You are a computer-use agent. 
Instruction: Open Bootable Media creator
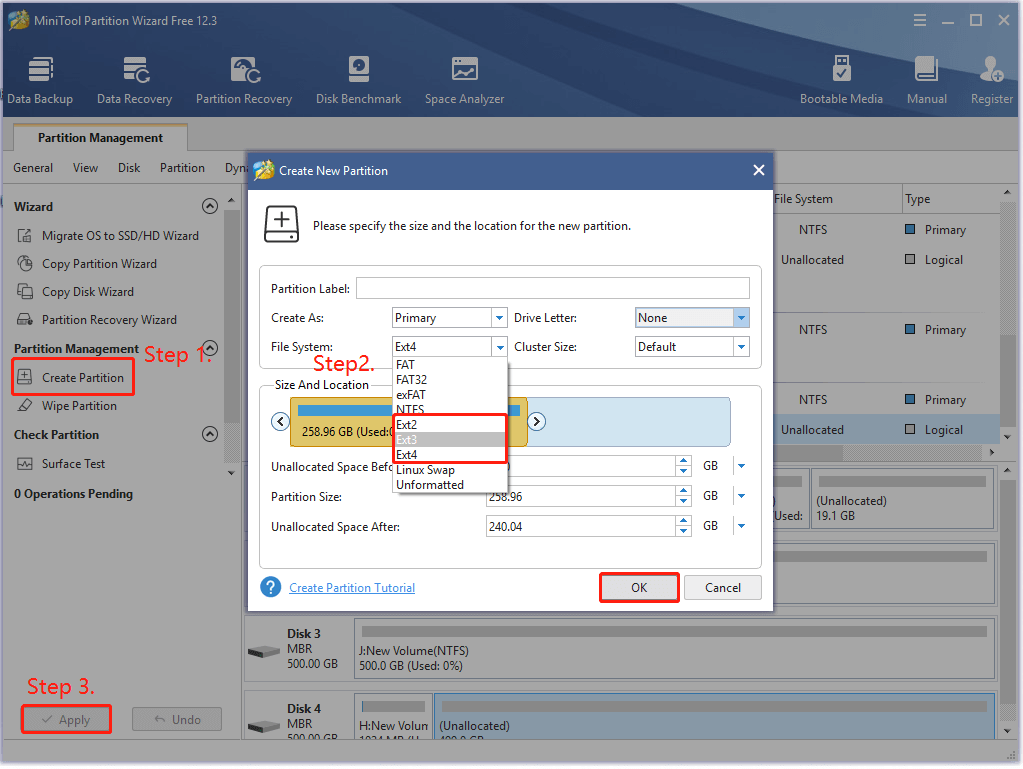(841, 78)
